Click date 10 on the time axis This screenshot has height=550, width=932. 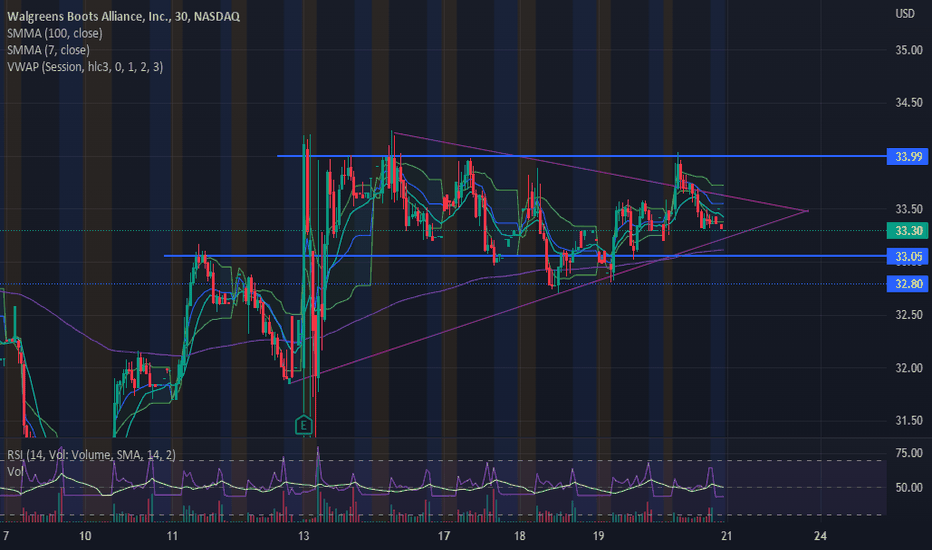(85, 536)
